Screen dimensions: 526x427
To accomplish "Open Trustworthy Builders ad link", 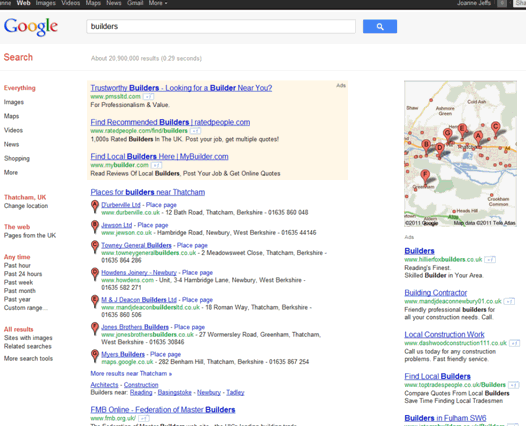I will coord(181,88).
